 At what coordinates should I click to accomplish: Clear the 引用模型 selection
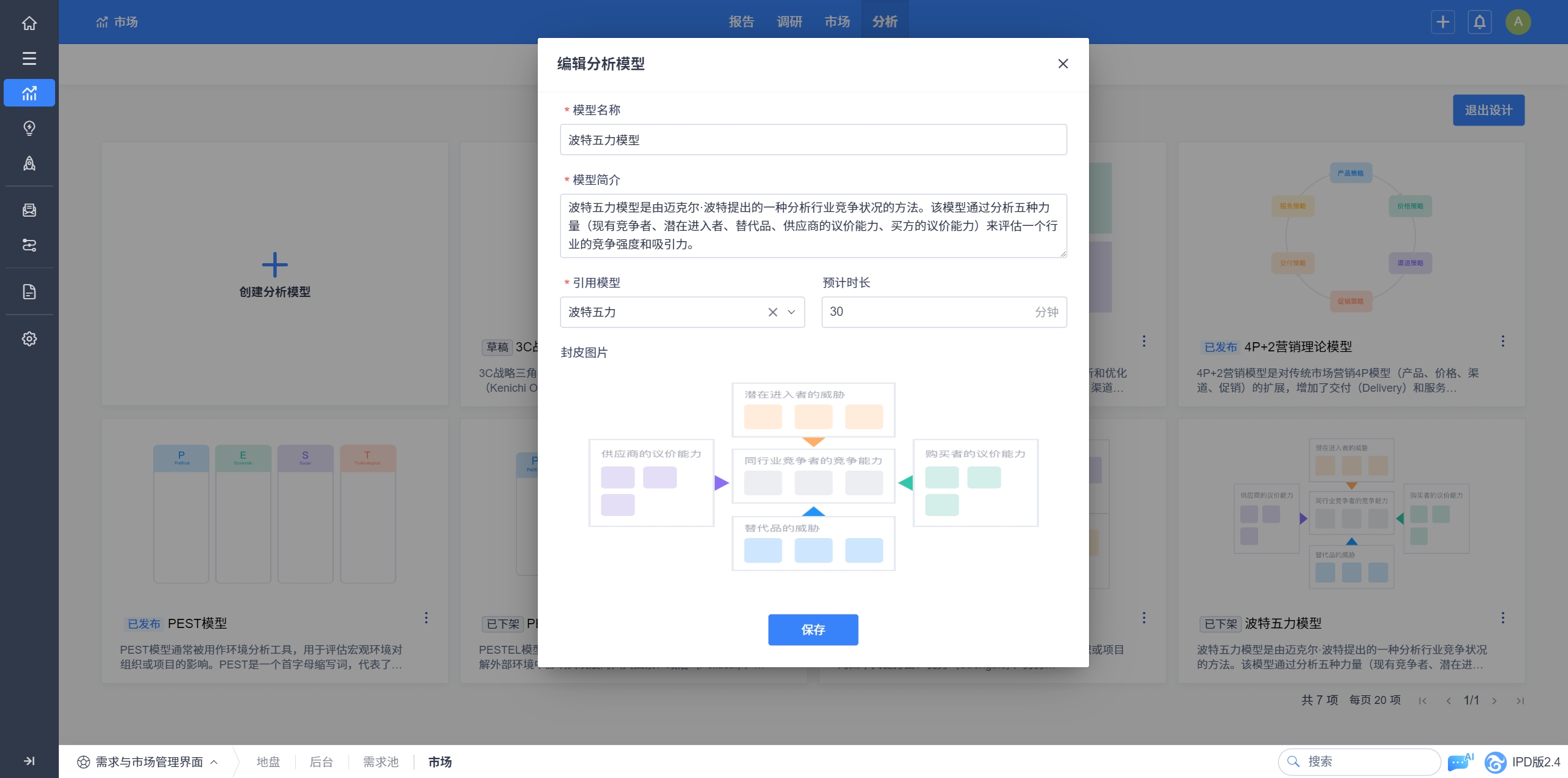[772, 312]
